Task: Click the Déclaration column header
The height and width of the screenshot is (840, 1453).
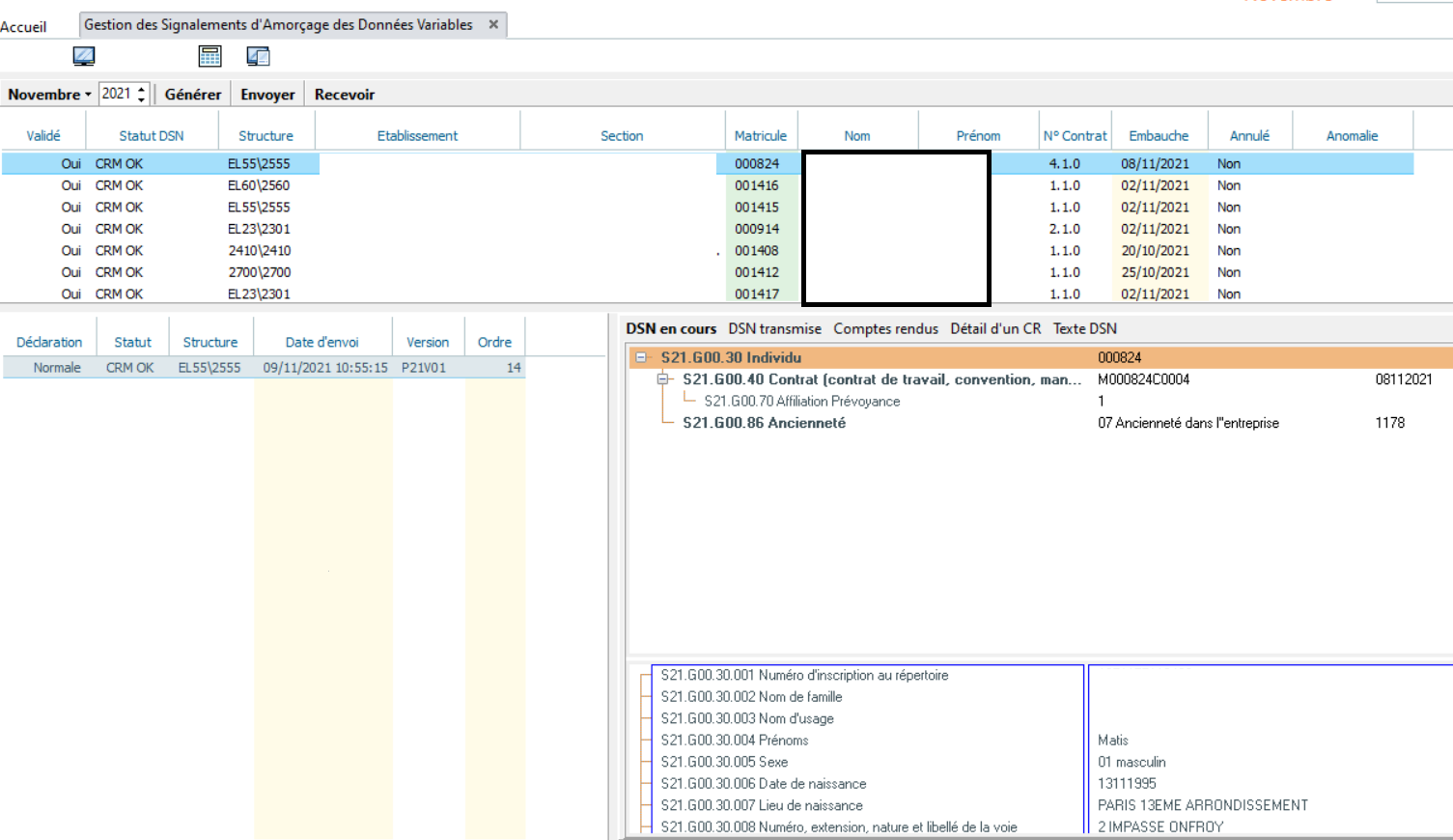Action: click(x=49, y=342)
